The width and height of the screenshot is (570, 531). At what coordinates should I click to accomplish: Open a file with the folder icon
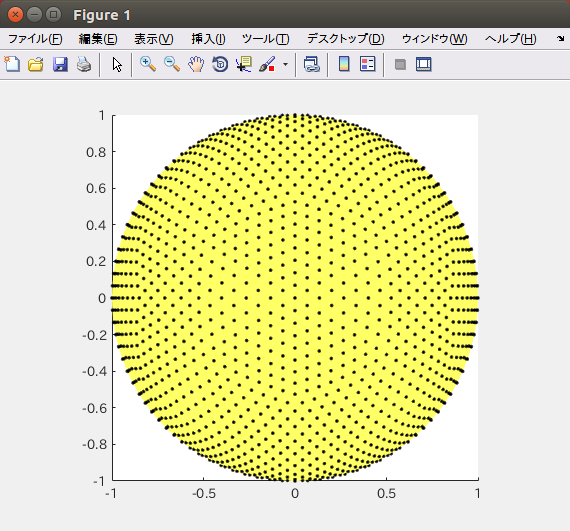pos(36,64)
